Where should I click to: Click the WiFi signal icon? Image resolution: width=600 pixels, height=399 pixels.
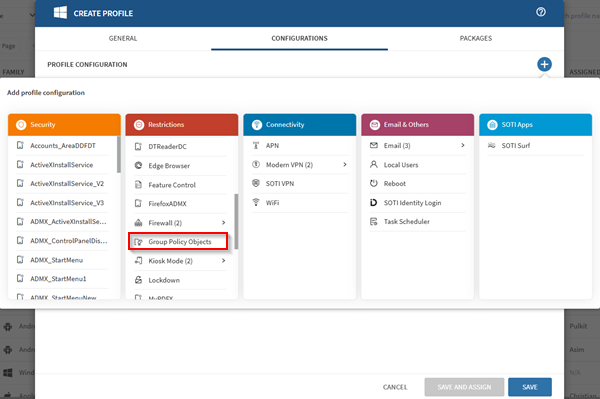point(256,202)
